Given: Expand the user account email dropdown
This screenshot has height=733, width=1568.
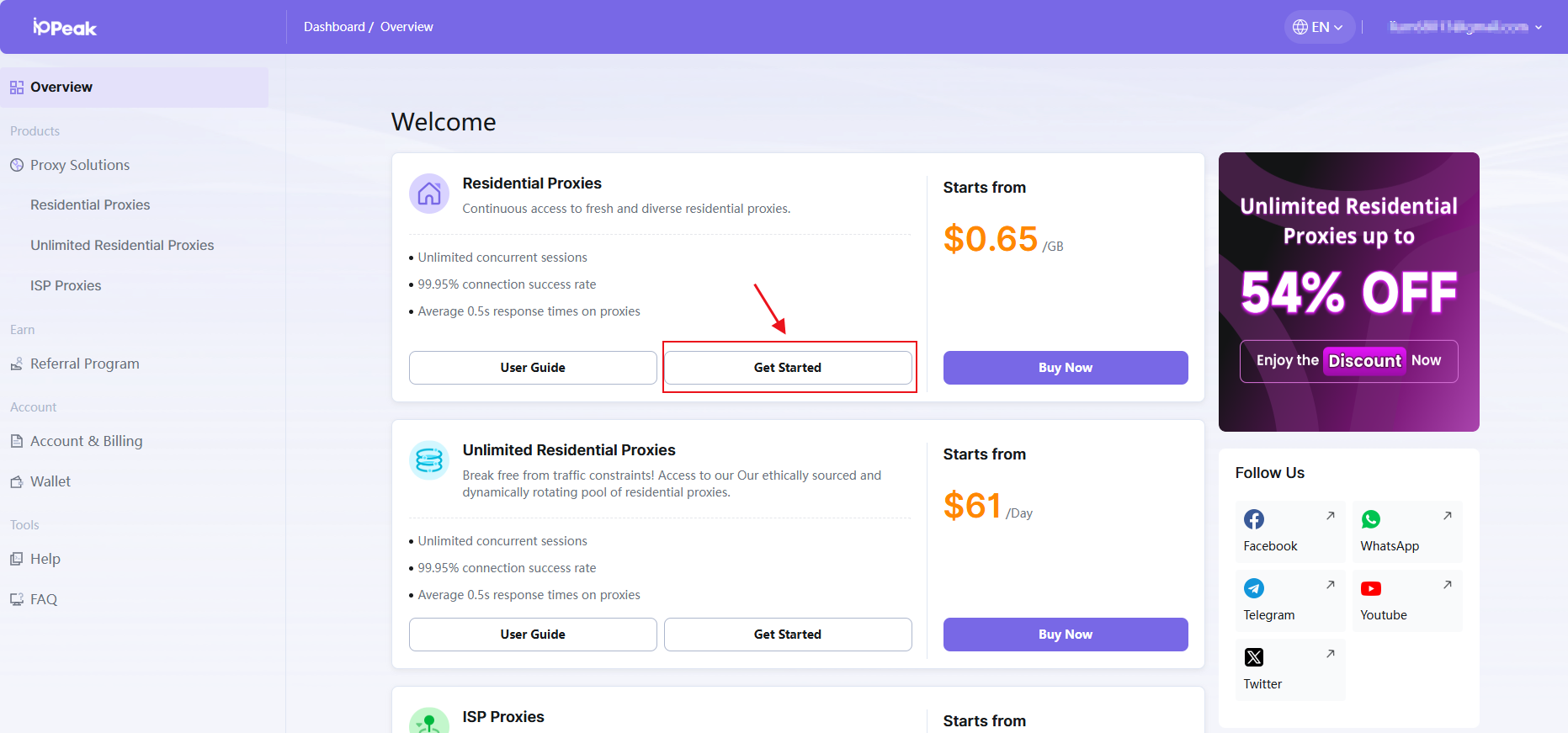Looking at the screenshot, I should tap(1465, 27).
